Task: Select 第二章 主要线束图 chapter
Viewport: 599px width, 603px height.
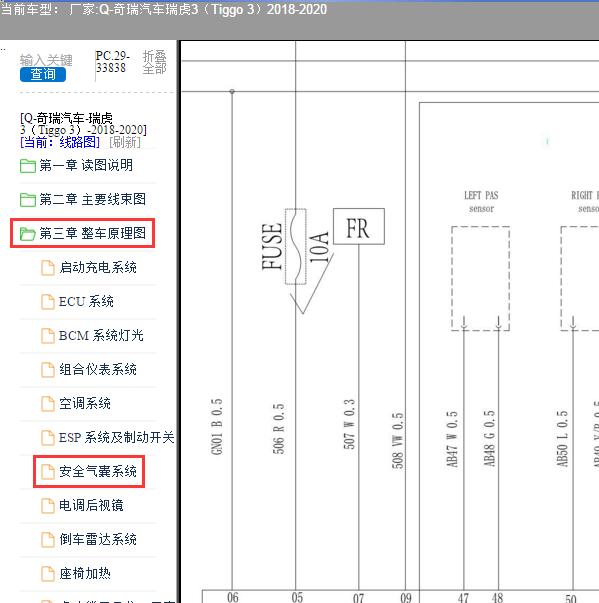Action: pyautogui.click(x=93, y=199)
